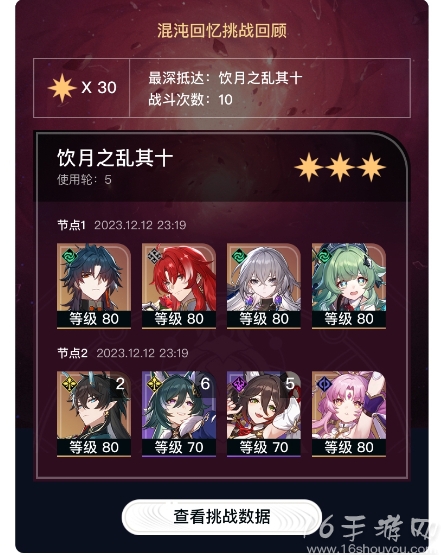Image resolution: width=446 pixels, height=555 pixels.
Task: Click the 饮月之乱其十 stage title
Action: (x=115, y=158)
